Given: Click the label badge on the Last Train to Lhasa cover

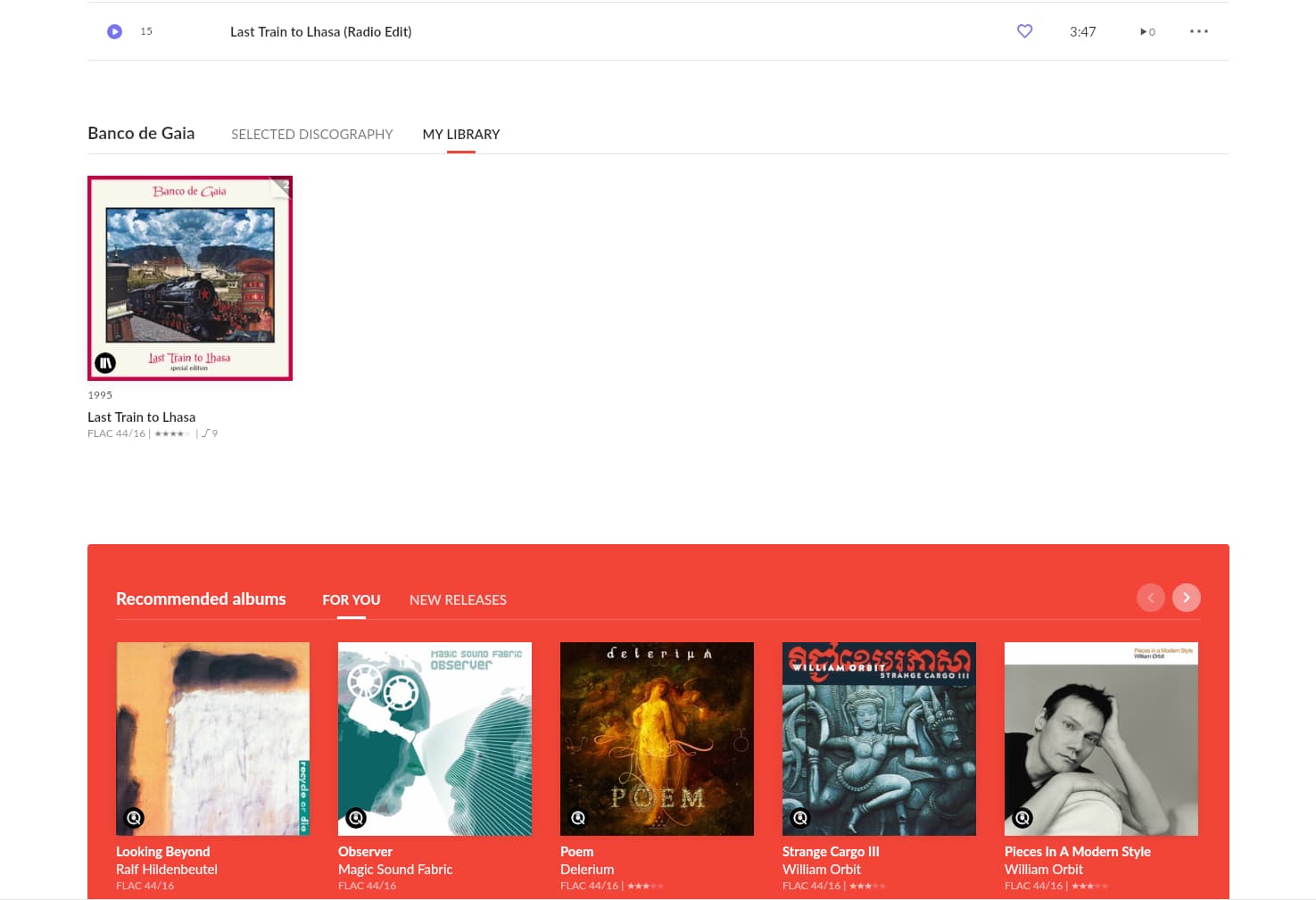Looking at the screenshot, I should [x=104, y=363].
